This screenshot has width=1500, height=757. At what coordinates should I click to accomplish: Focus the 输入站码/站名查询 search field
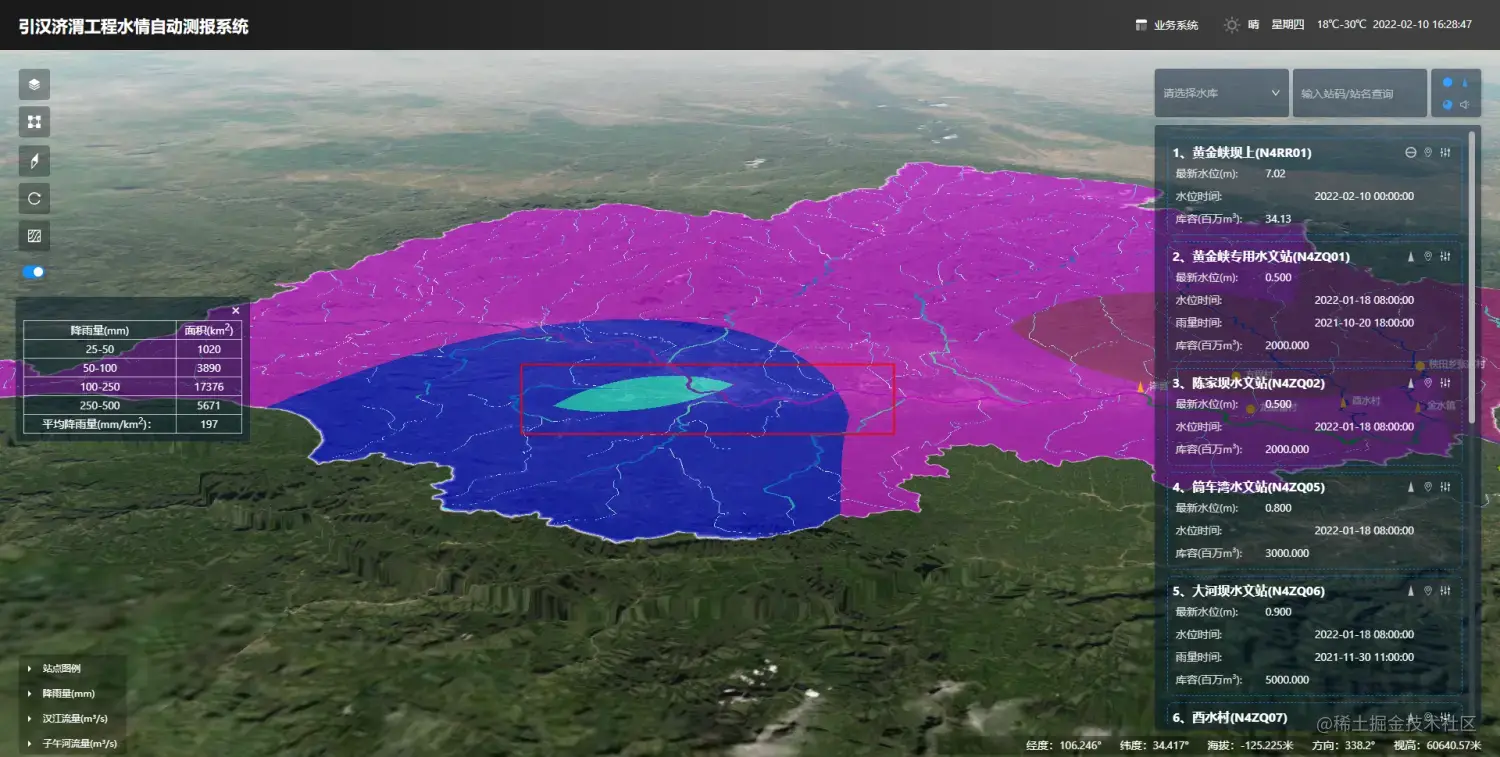pyautogui.click(x=1359, y=93)
